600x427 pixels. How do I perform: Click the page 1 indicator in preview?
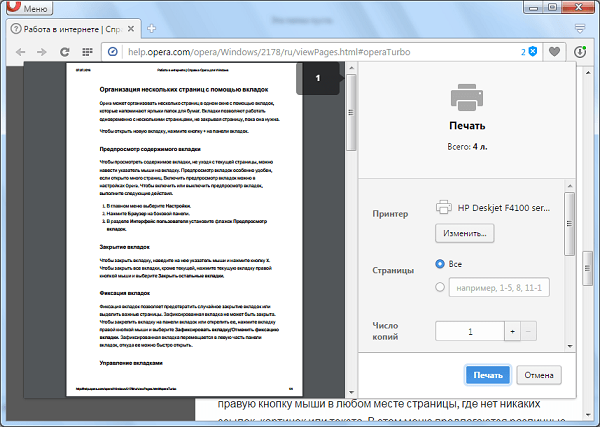coord(318,78)
